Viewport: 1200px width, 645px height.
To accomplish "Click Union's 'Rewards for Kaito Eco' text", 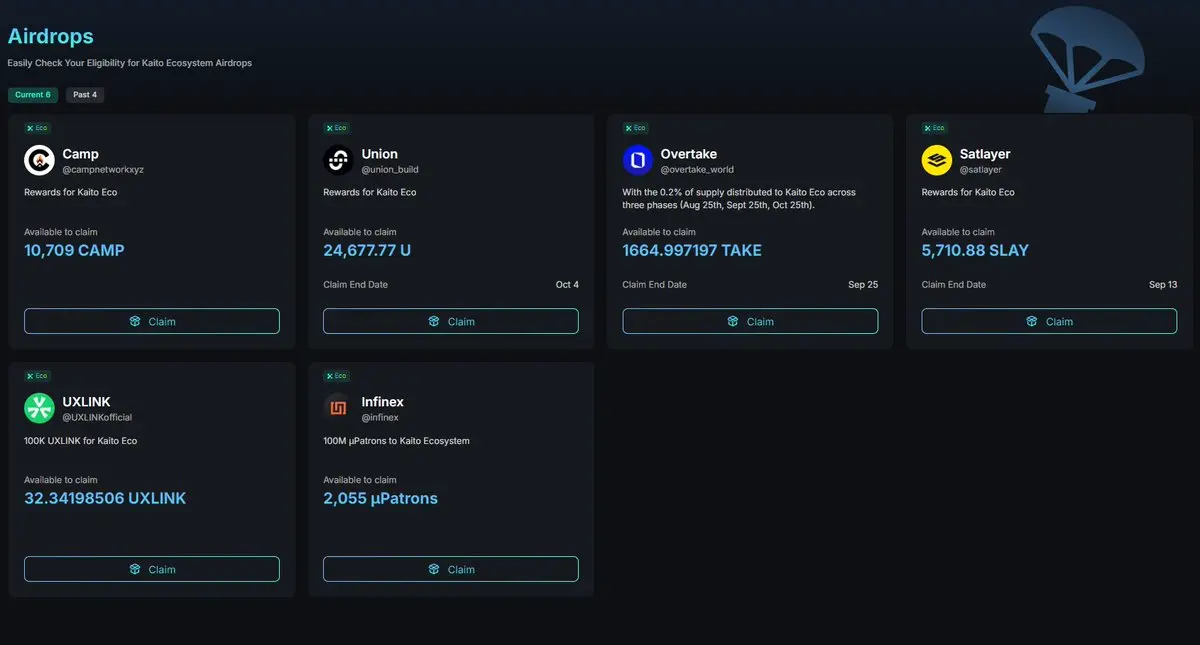I will (369, 192).
